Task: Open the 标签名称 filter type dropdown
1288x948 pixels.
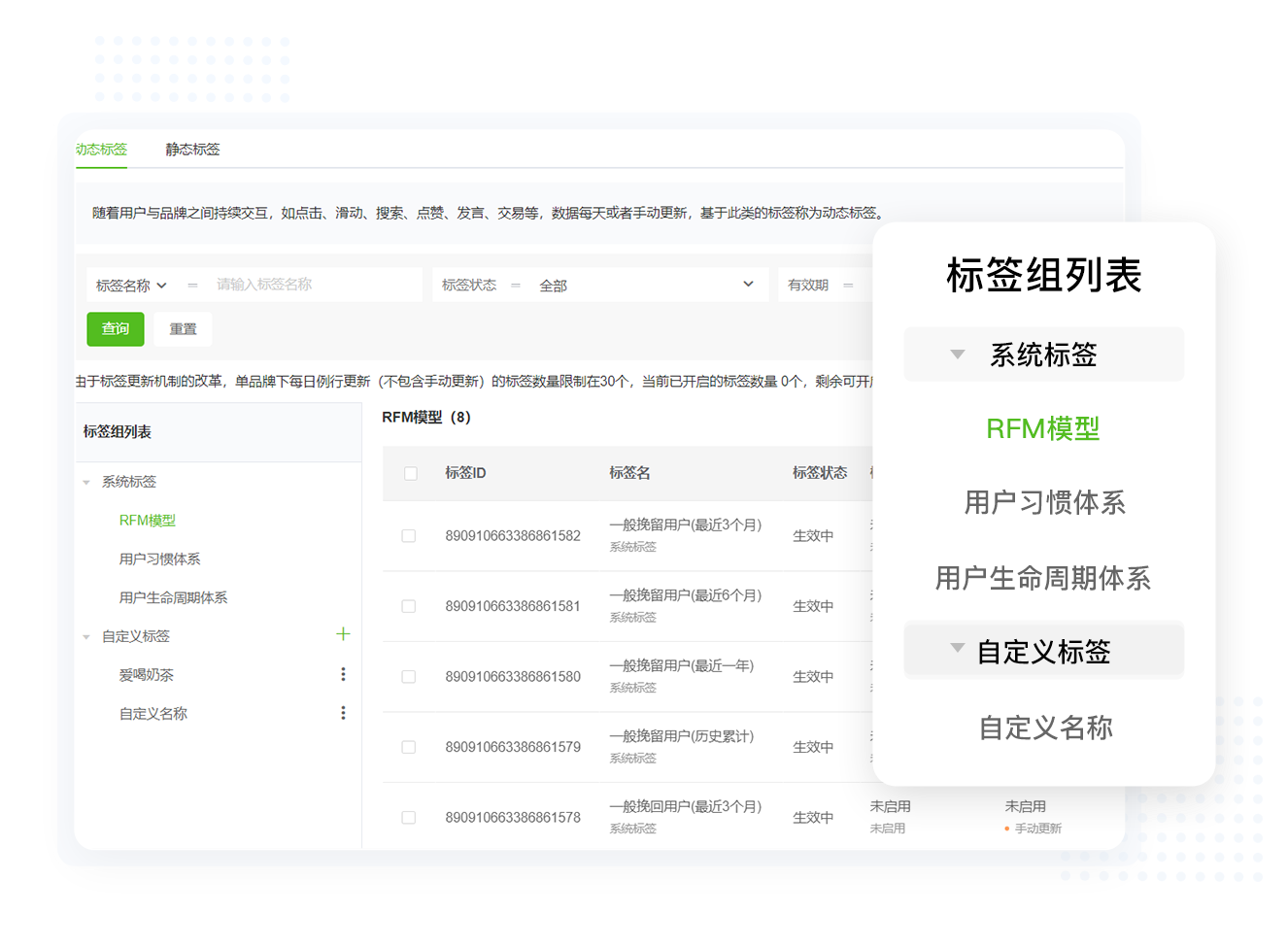Action: (x=131, y=286)
